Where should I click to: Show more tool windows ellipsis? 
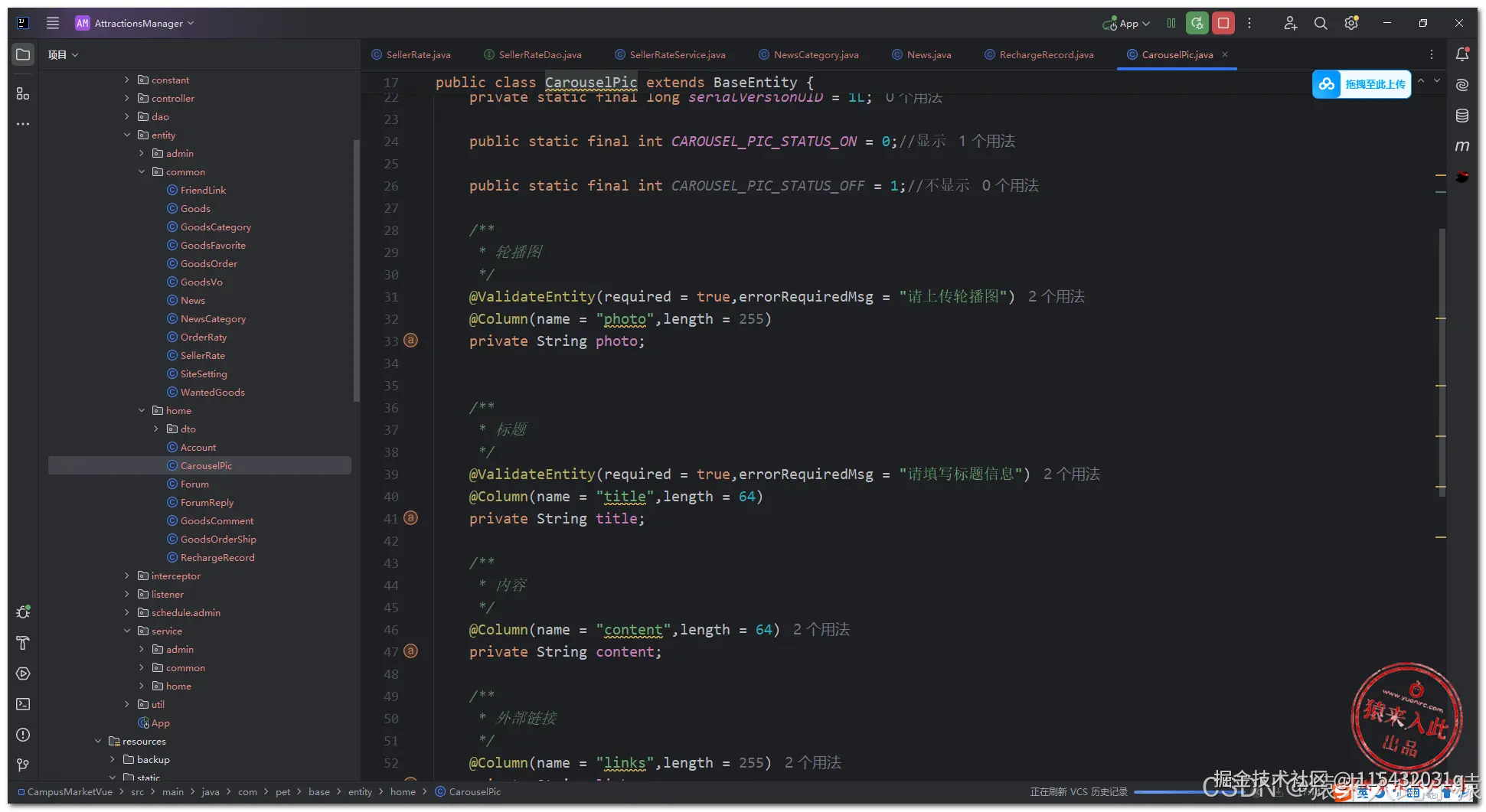click(x=23, y=124)
